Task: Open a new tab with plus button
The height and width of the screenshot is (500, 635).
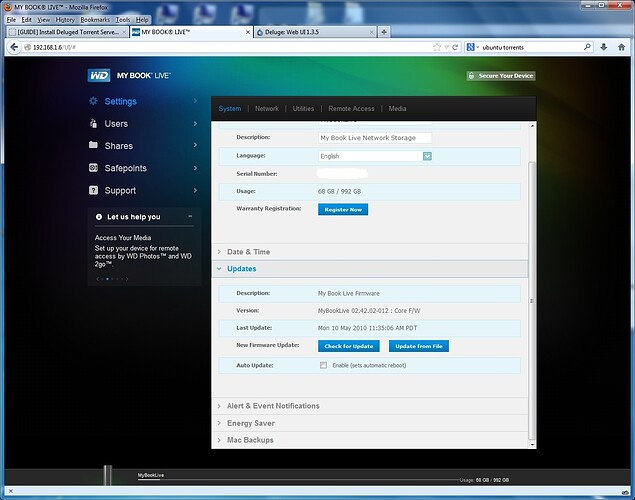Action: click(x=384, y=32)
